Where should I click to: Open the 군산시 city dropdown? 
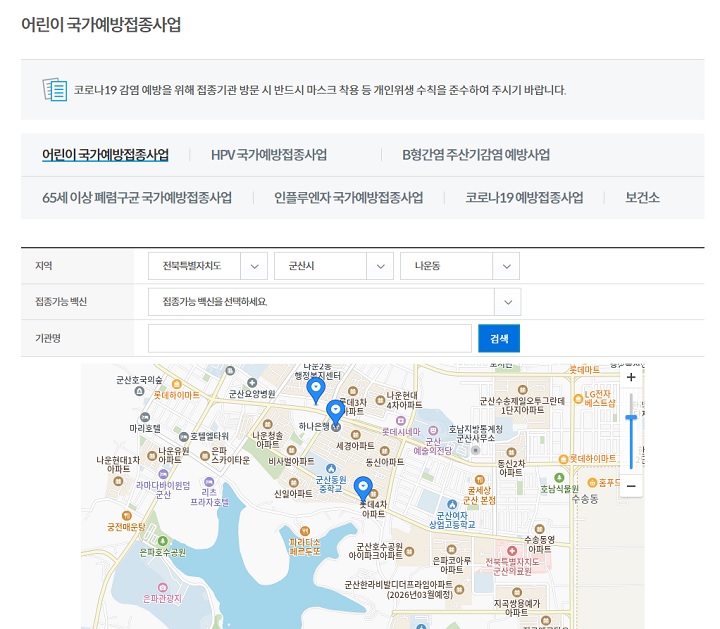[x=334, y=266]
